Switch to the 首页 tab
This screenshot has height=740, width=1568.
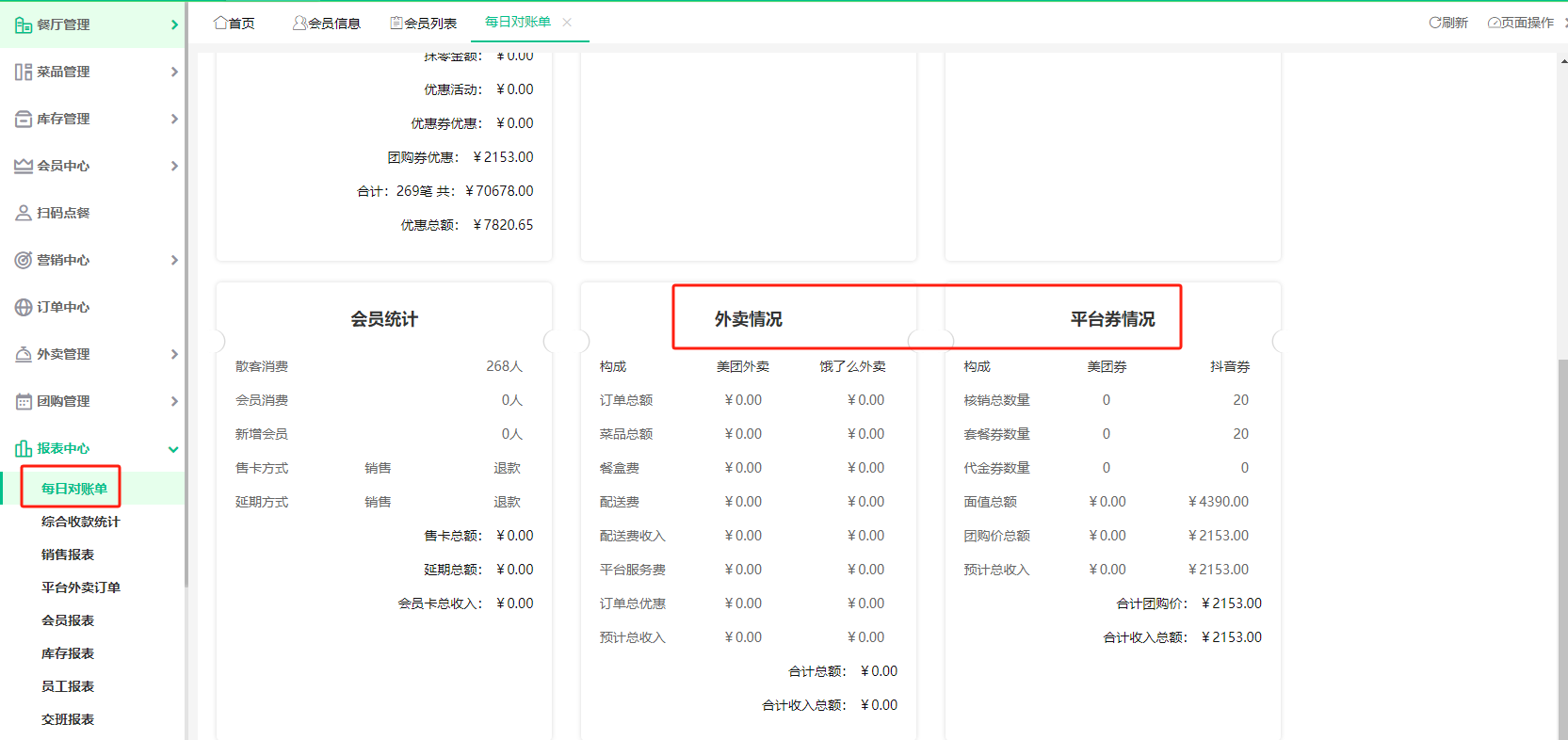pos(234,23)
